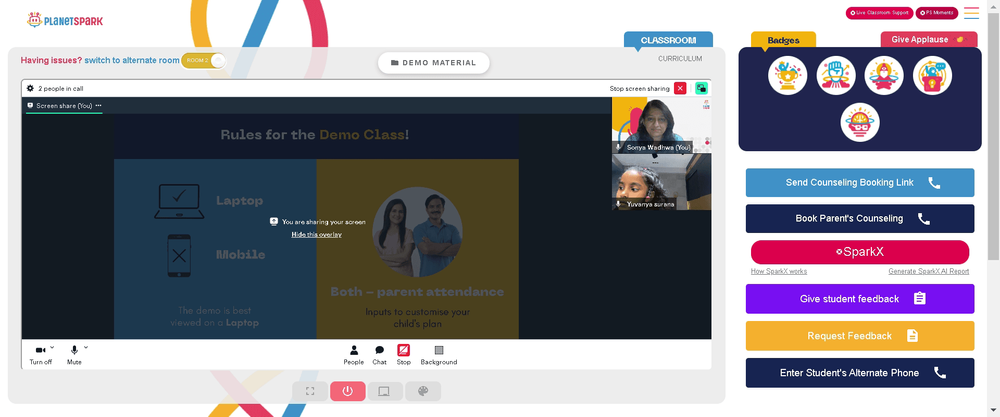Select the Screen share (You) tab

click(64, 106)
